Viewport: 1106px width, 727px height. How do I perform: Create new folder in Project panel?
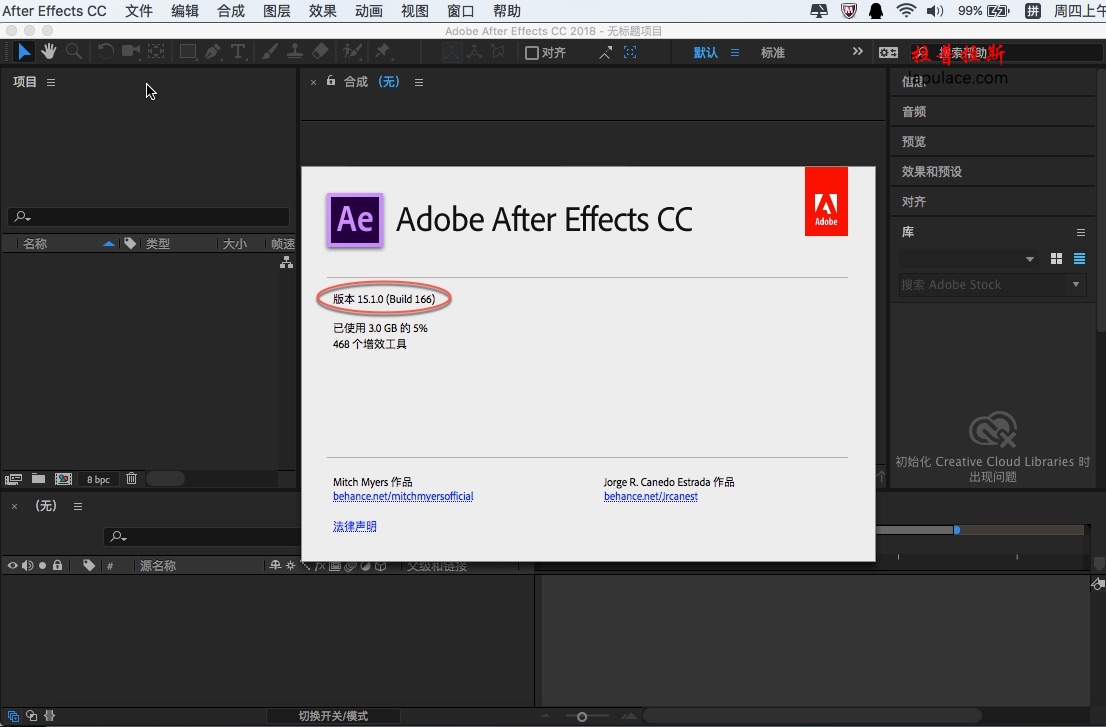[38, 479]
